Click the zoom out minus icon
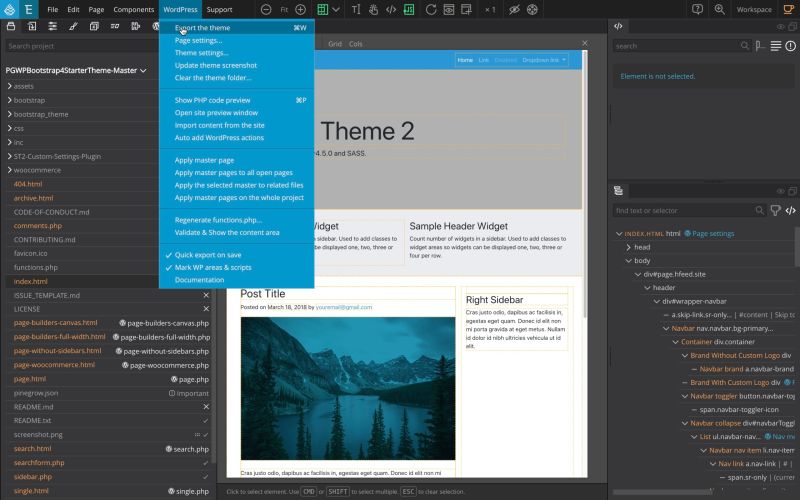 266,9
